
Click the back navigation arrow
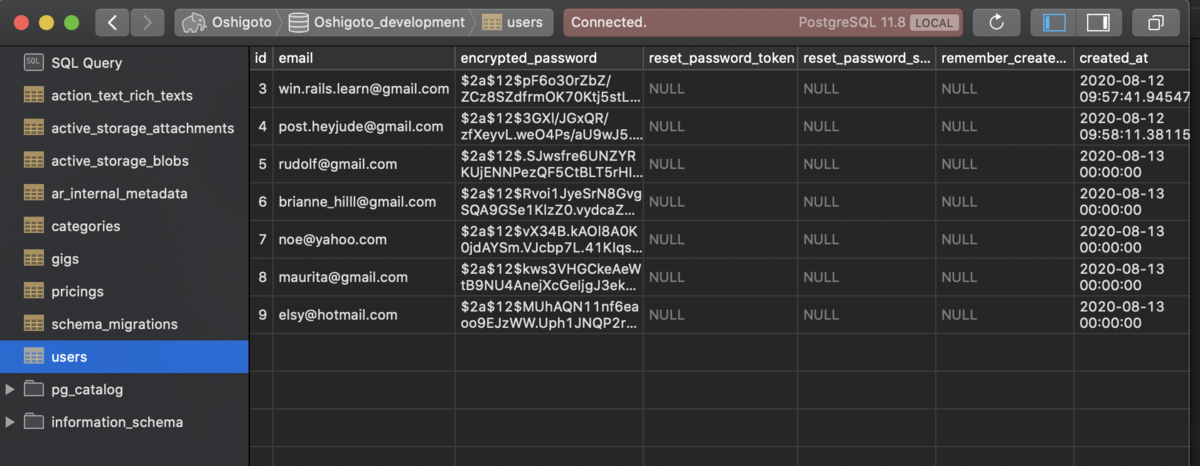click(115, 22)
